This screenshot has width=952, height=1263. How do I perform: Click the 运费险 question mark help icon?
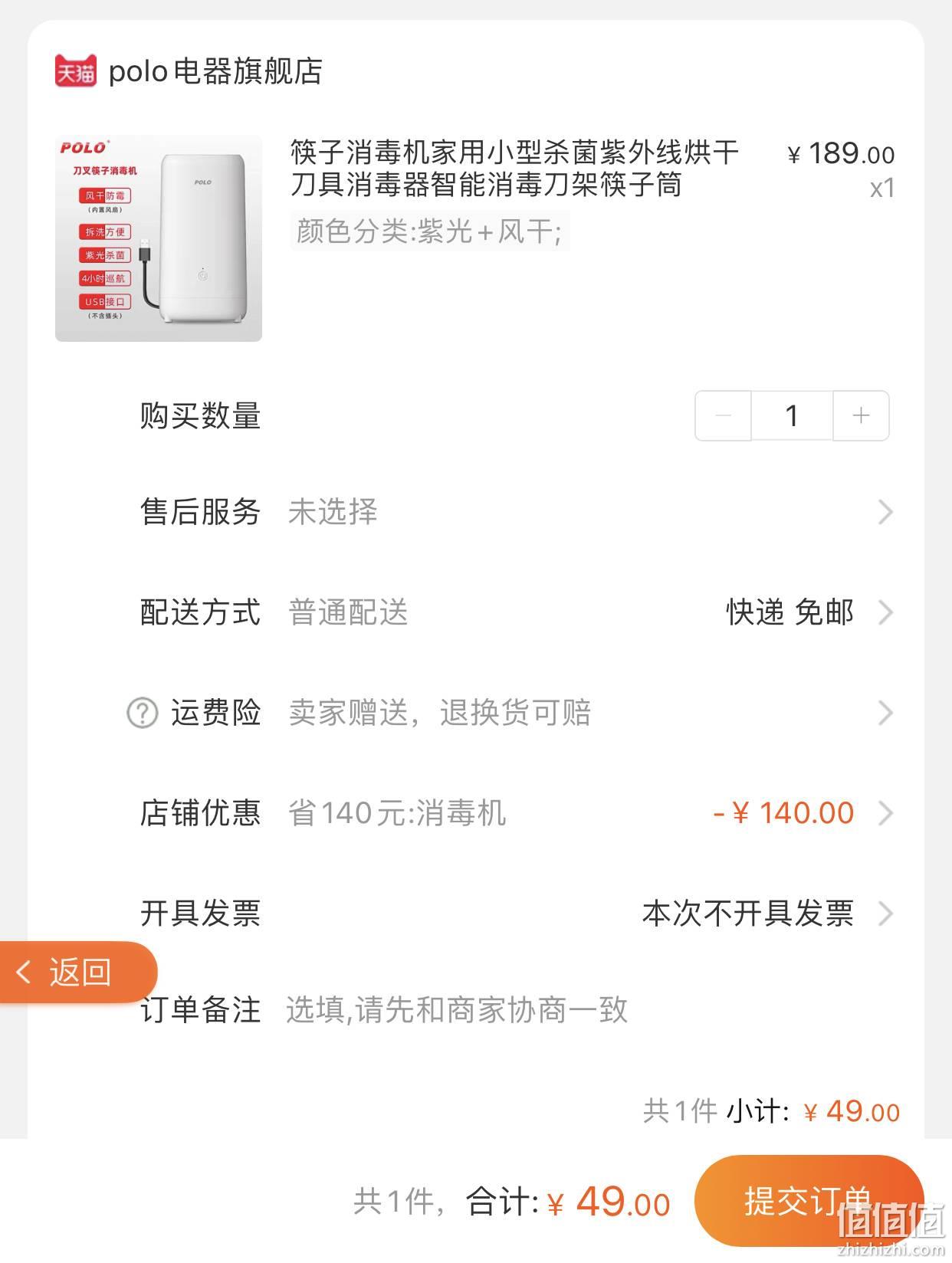coord(142,713)
